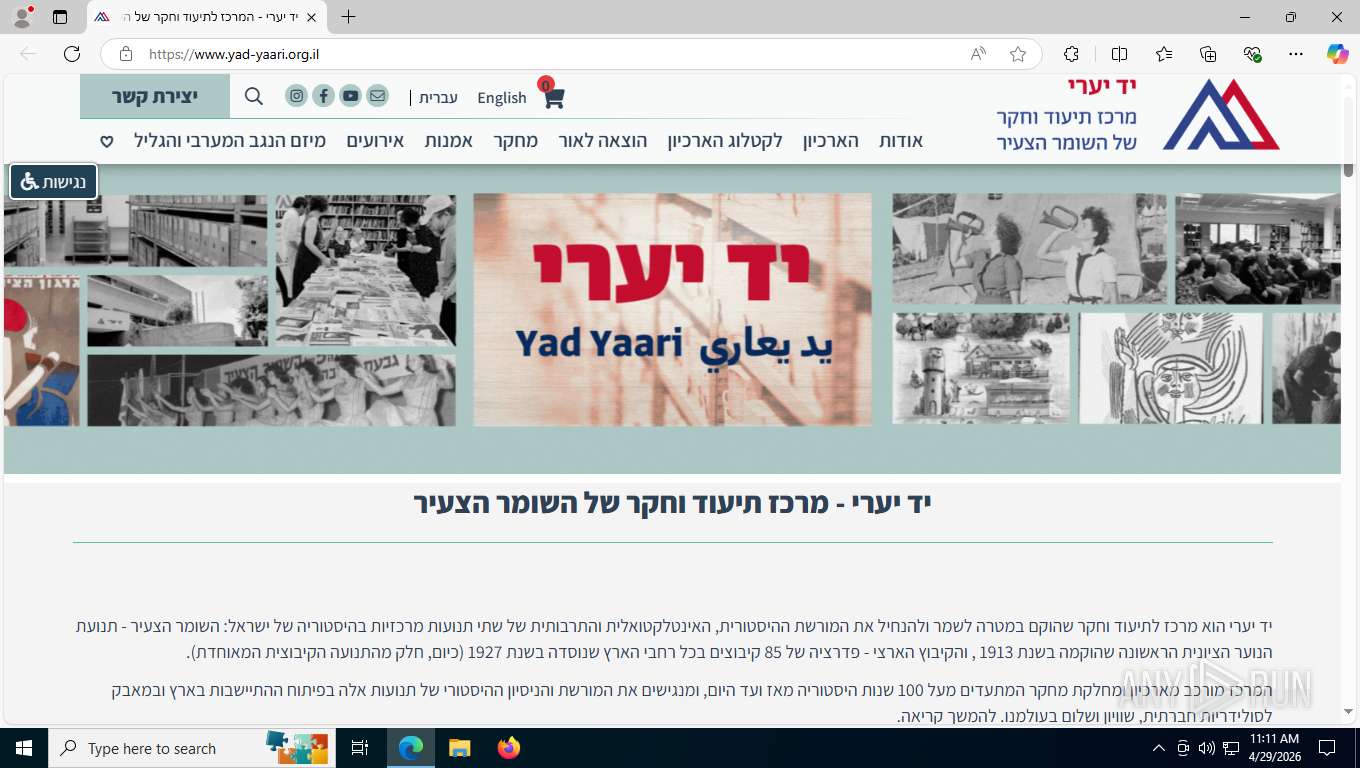Click the line-drawing face artwork thumbnail

(x=1170, y=368)
